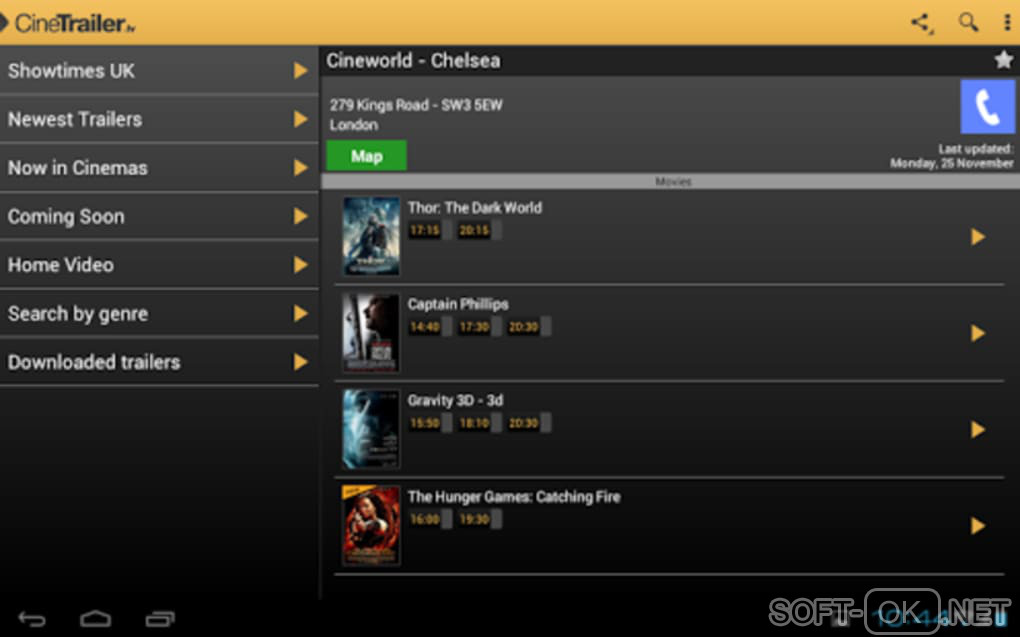Open the Showtimes UK menu item

159,70
